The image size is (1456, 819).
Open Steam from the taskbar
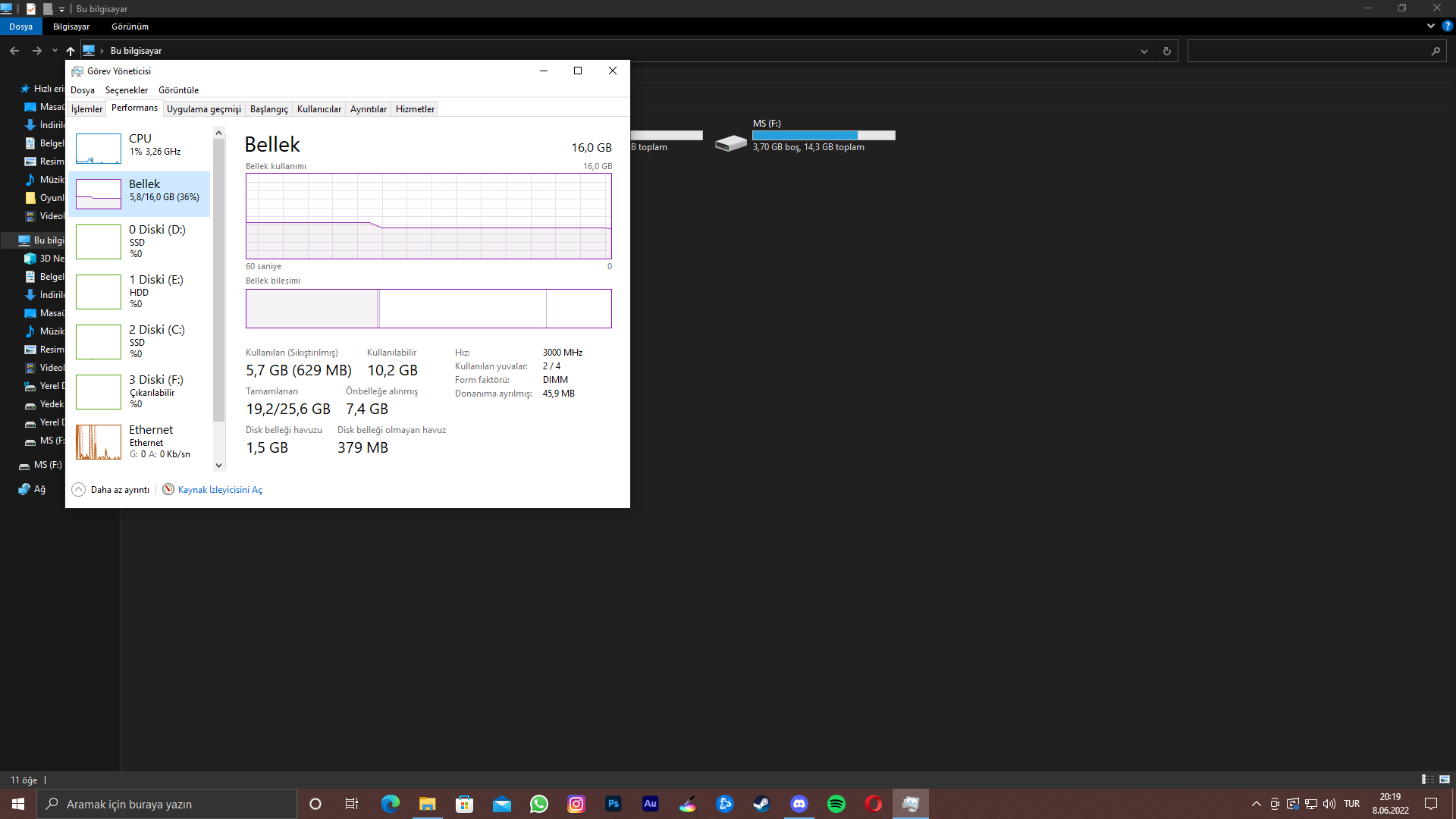tap(761, 804)
